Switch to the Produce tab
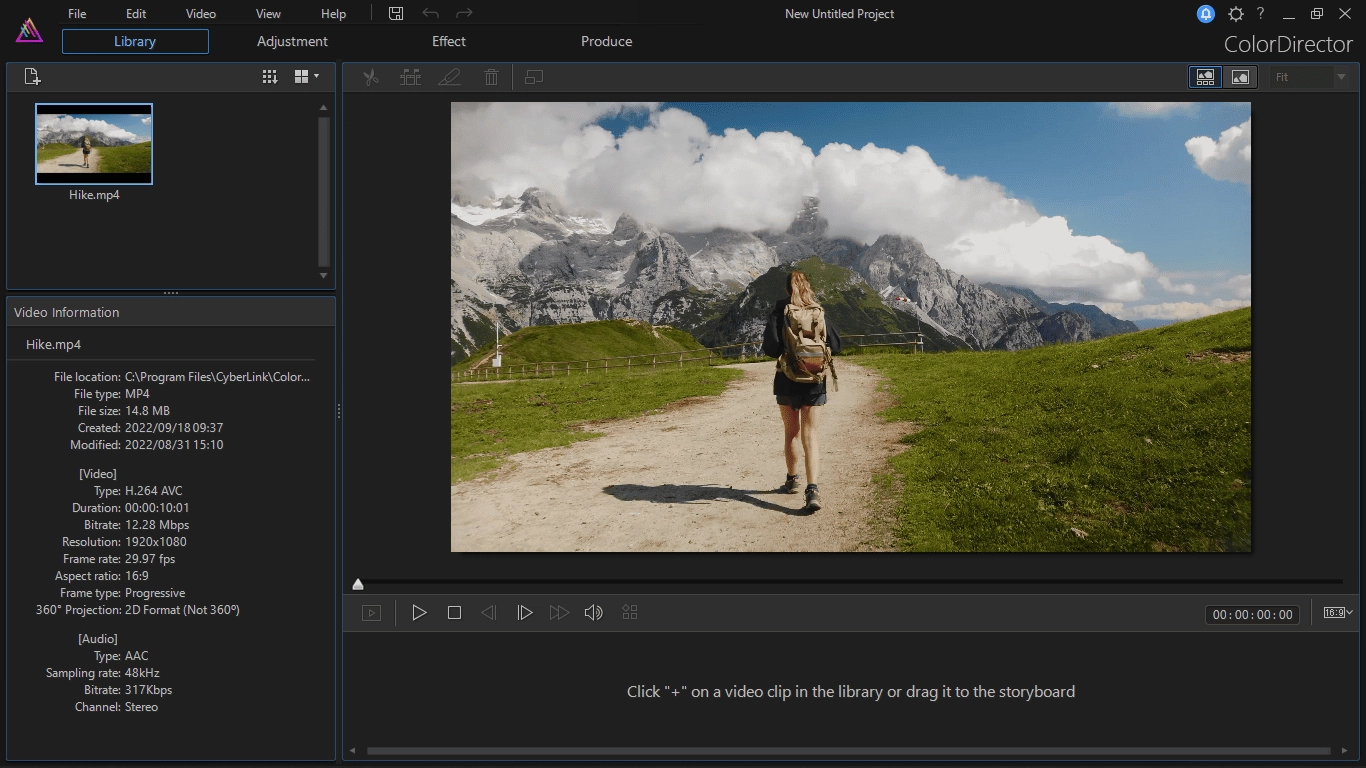Screen dimensions: 1366x768 (607, 41)
